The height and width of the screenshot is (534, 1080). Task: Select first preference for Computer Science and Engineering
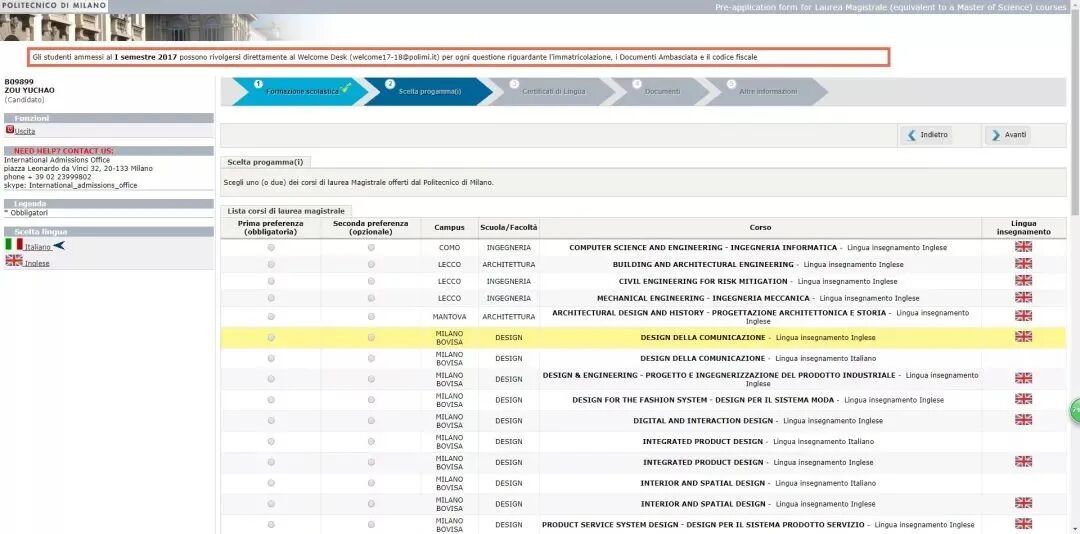(x=271, y=247)
